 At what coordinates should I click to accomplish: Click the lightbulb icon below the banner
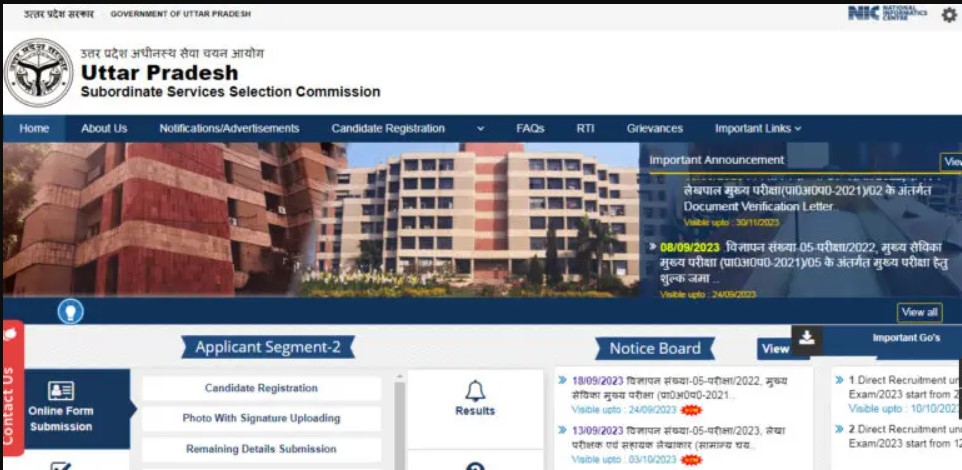71,312
